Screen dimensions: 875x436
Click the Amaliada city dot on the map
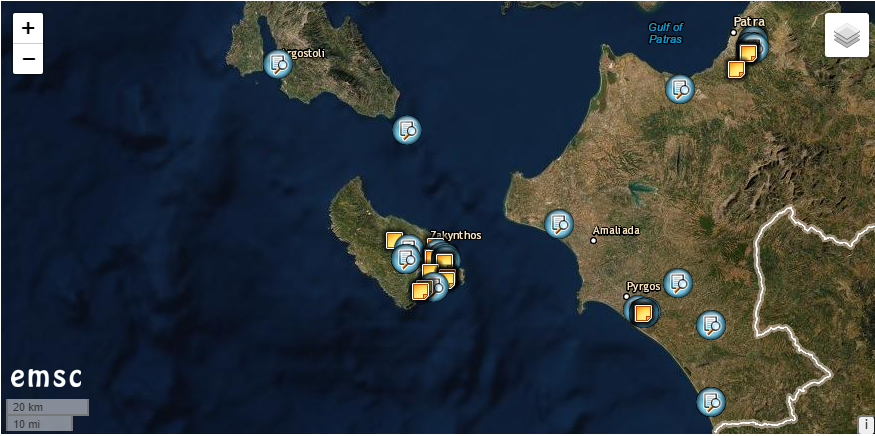point(593,240)
